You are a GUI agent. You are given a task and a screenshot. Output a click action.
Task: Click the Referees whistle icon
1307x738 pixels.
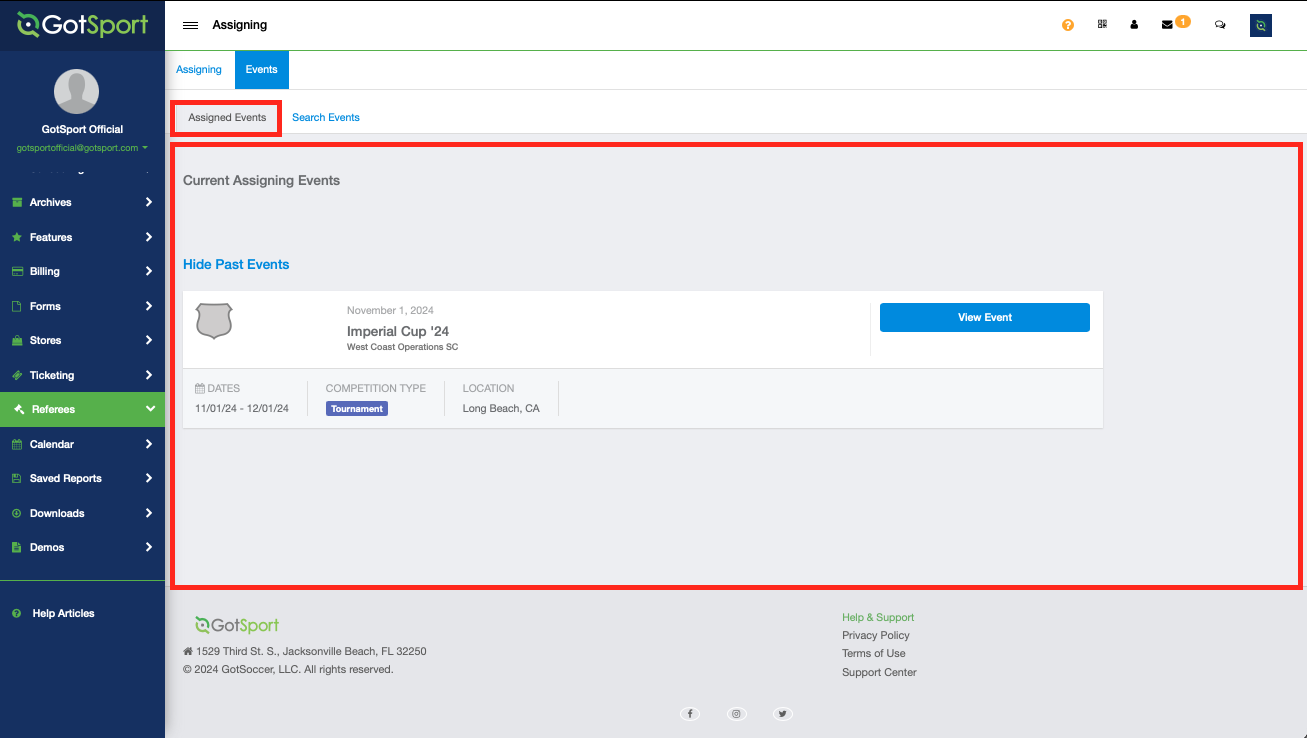tap(19, 409)
